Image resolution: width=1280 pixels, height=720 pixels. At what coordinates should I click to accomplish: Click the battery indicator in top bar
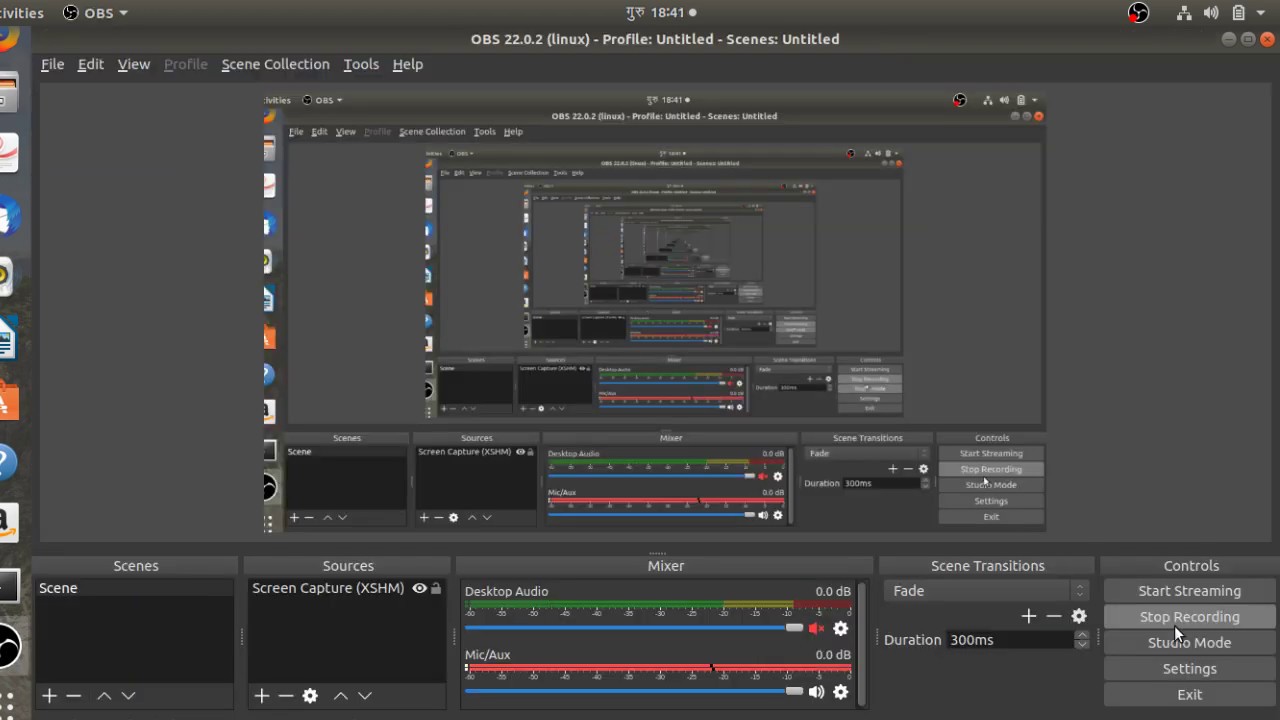(x=1238, y=13)
